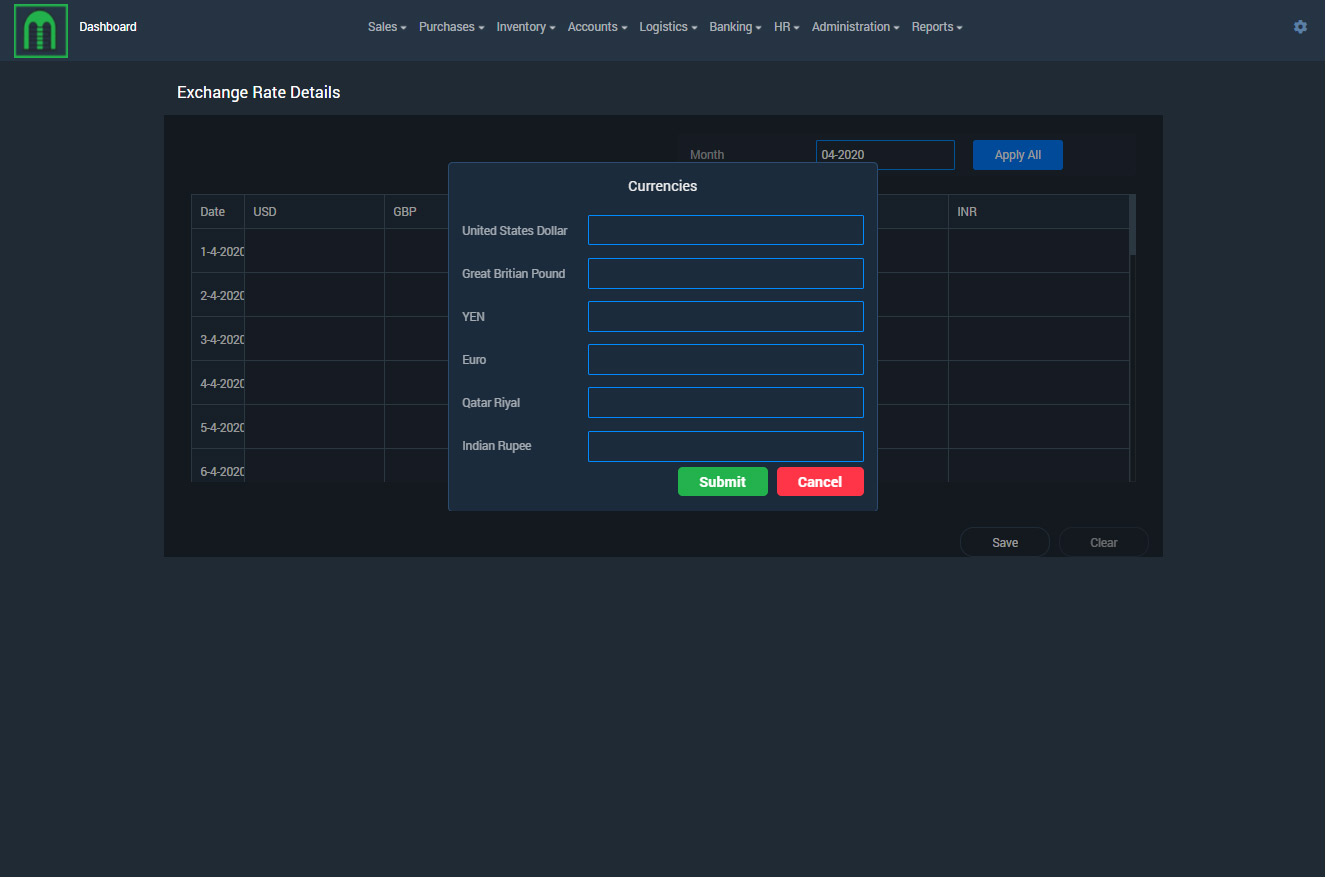Click the Date column header

(218, 212)
